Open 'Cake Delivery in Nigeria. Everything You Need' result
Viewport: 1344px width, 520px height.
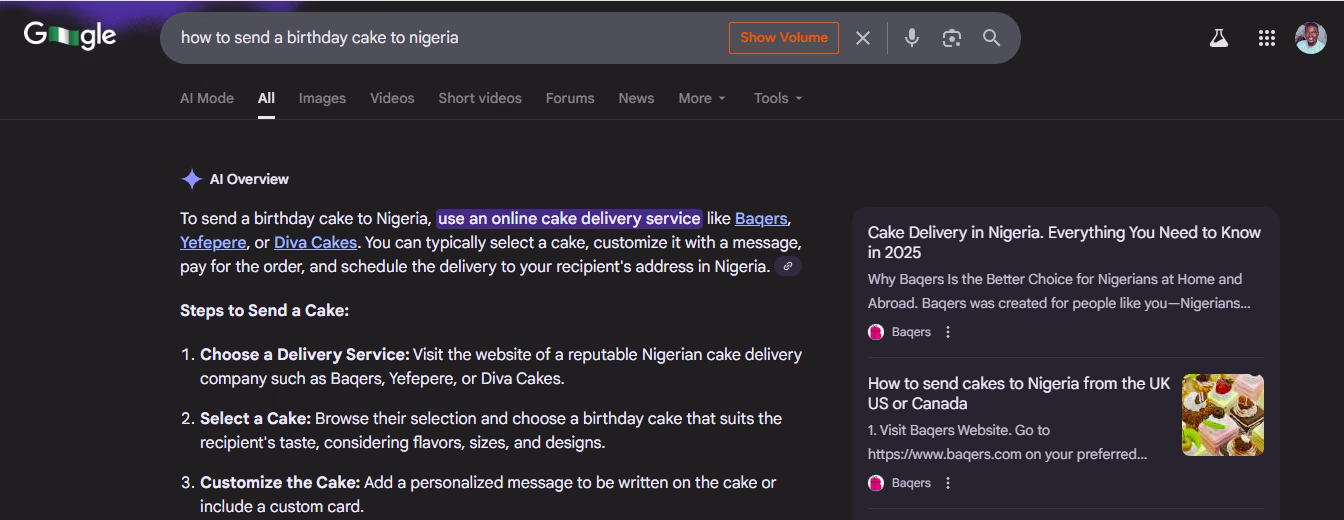coord(1064,242)
